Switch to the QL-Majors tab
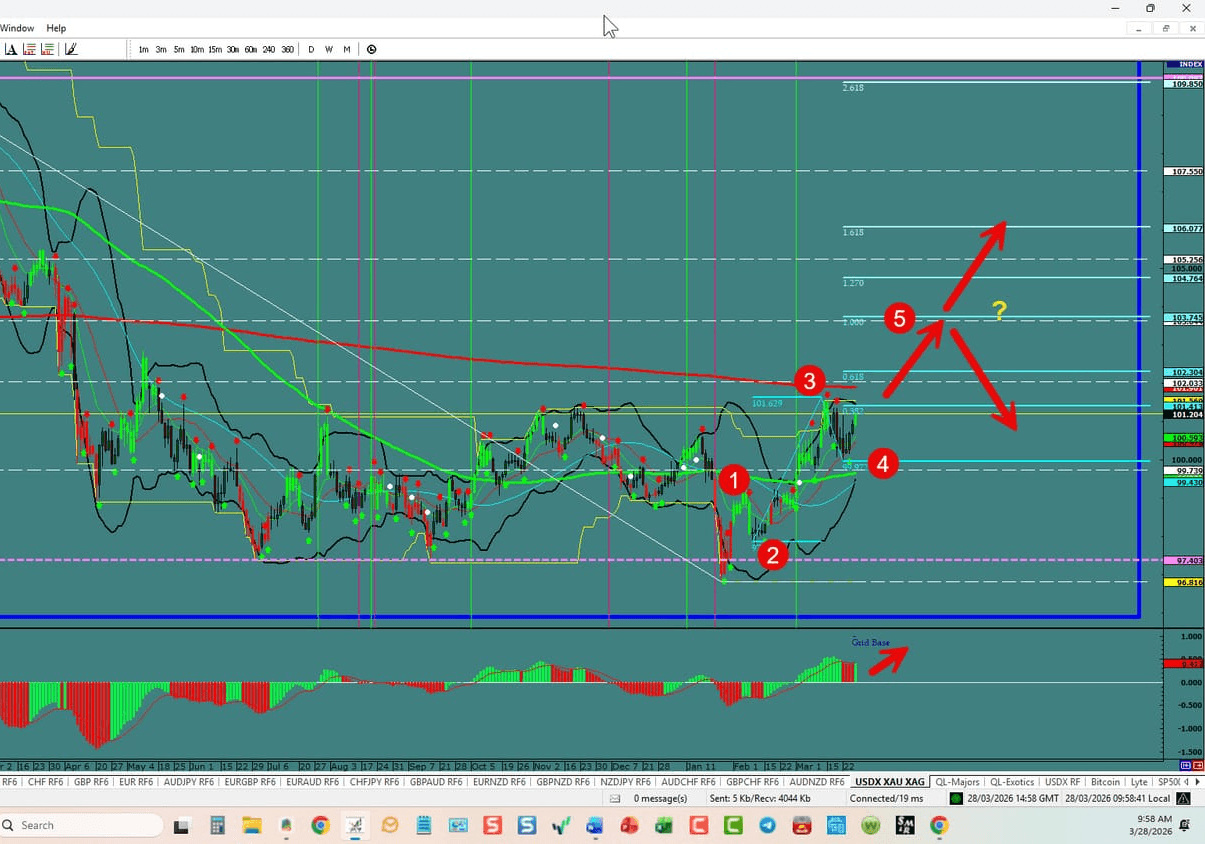Screen dimensions: 1205x844 pos(957,781)
